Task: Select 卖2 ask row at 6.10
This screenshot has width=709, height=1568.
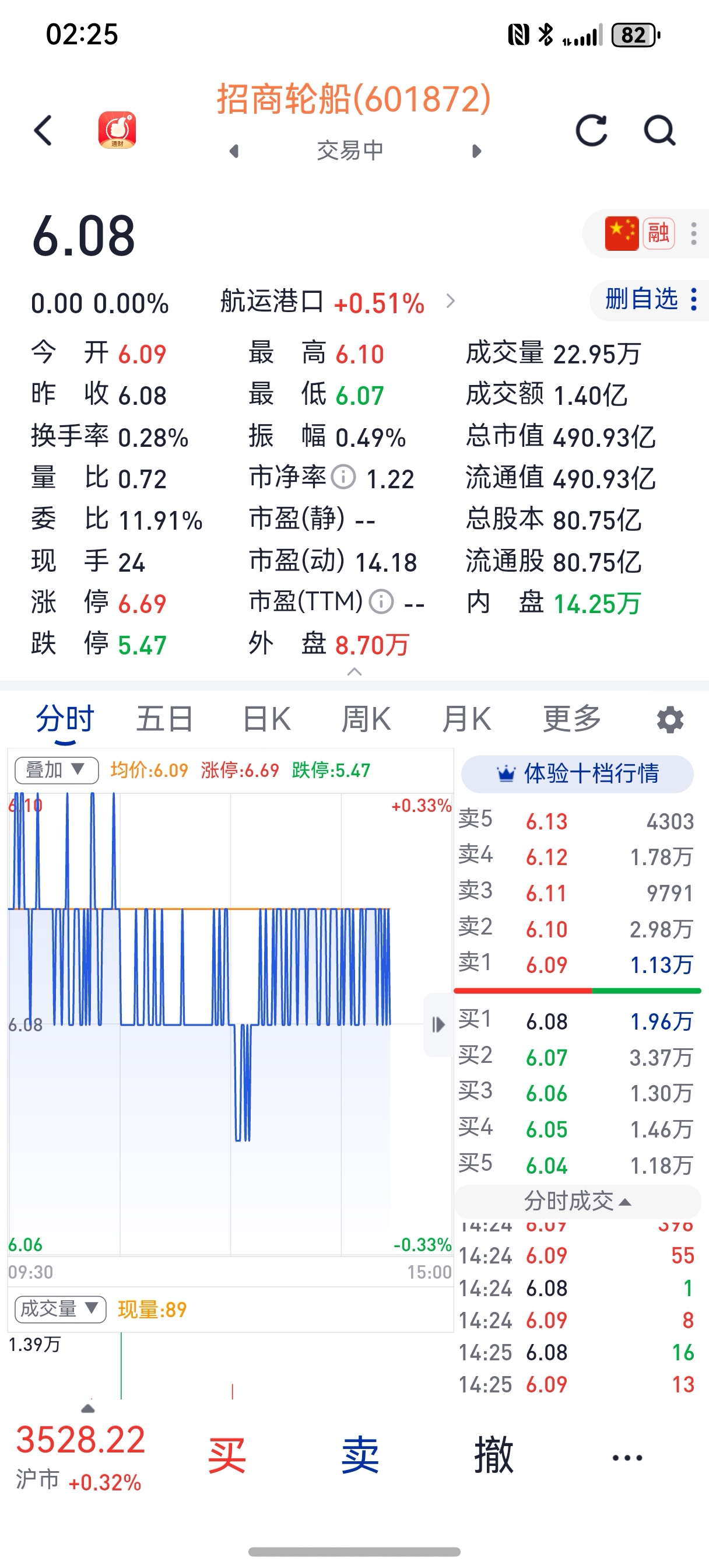Action: [x=576, y=929]
